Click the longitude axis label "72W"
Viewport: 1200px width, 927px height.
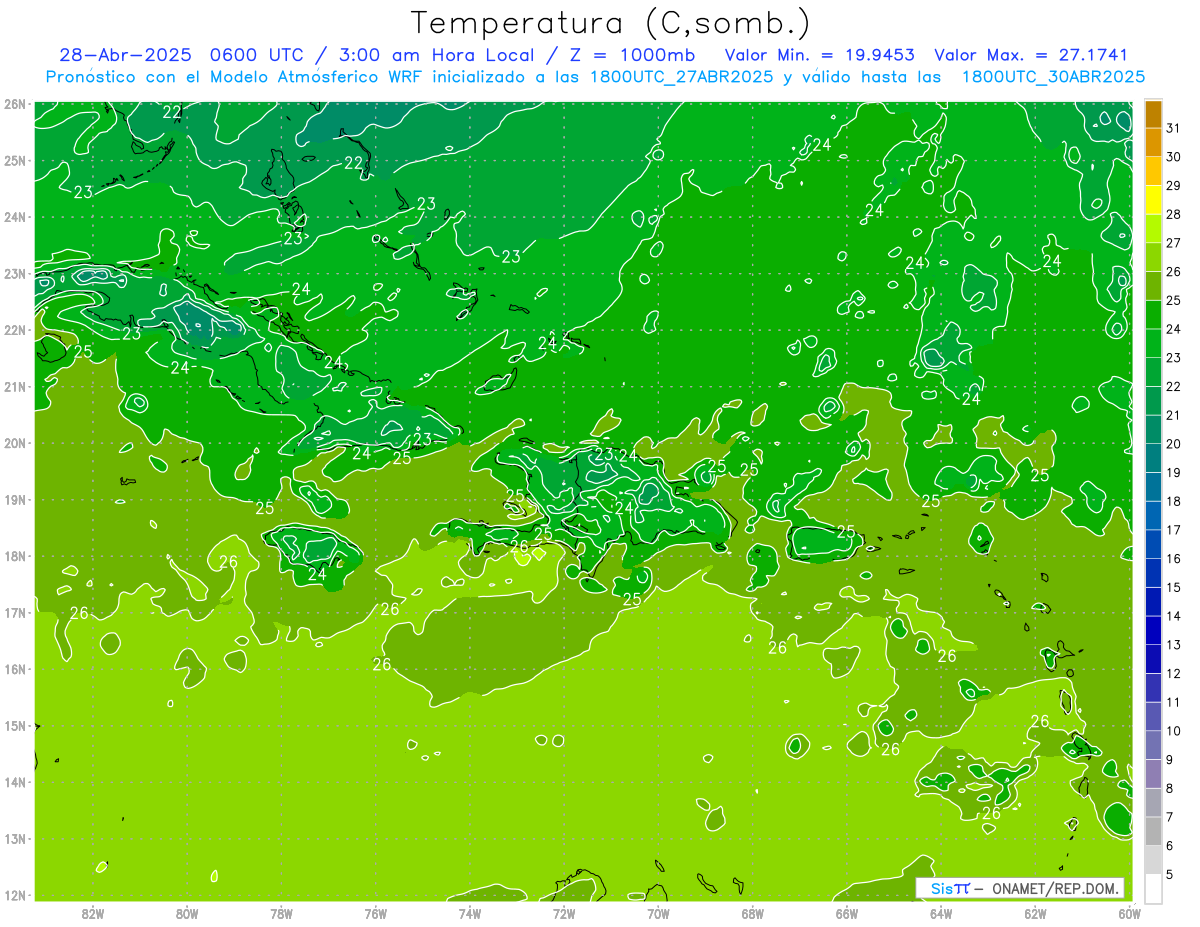564,913
